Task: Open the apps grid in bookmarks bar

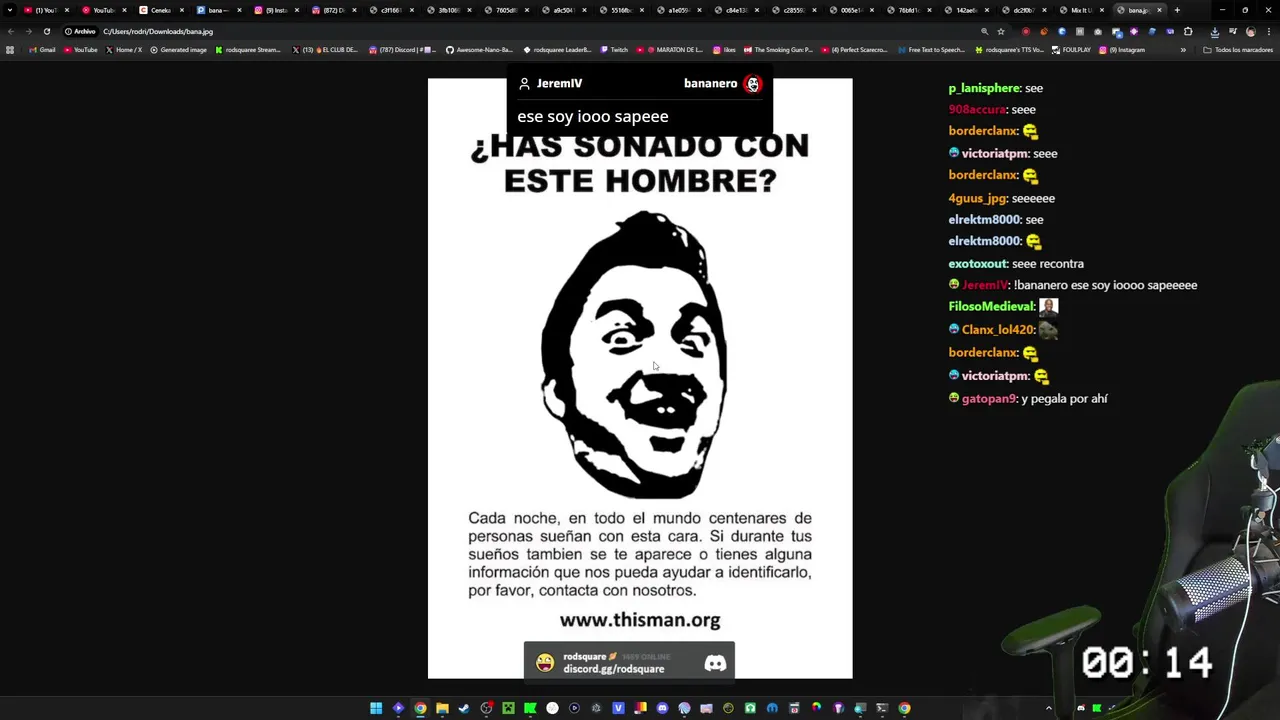Action: click(10, 49)
